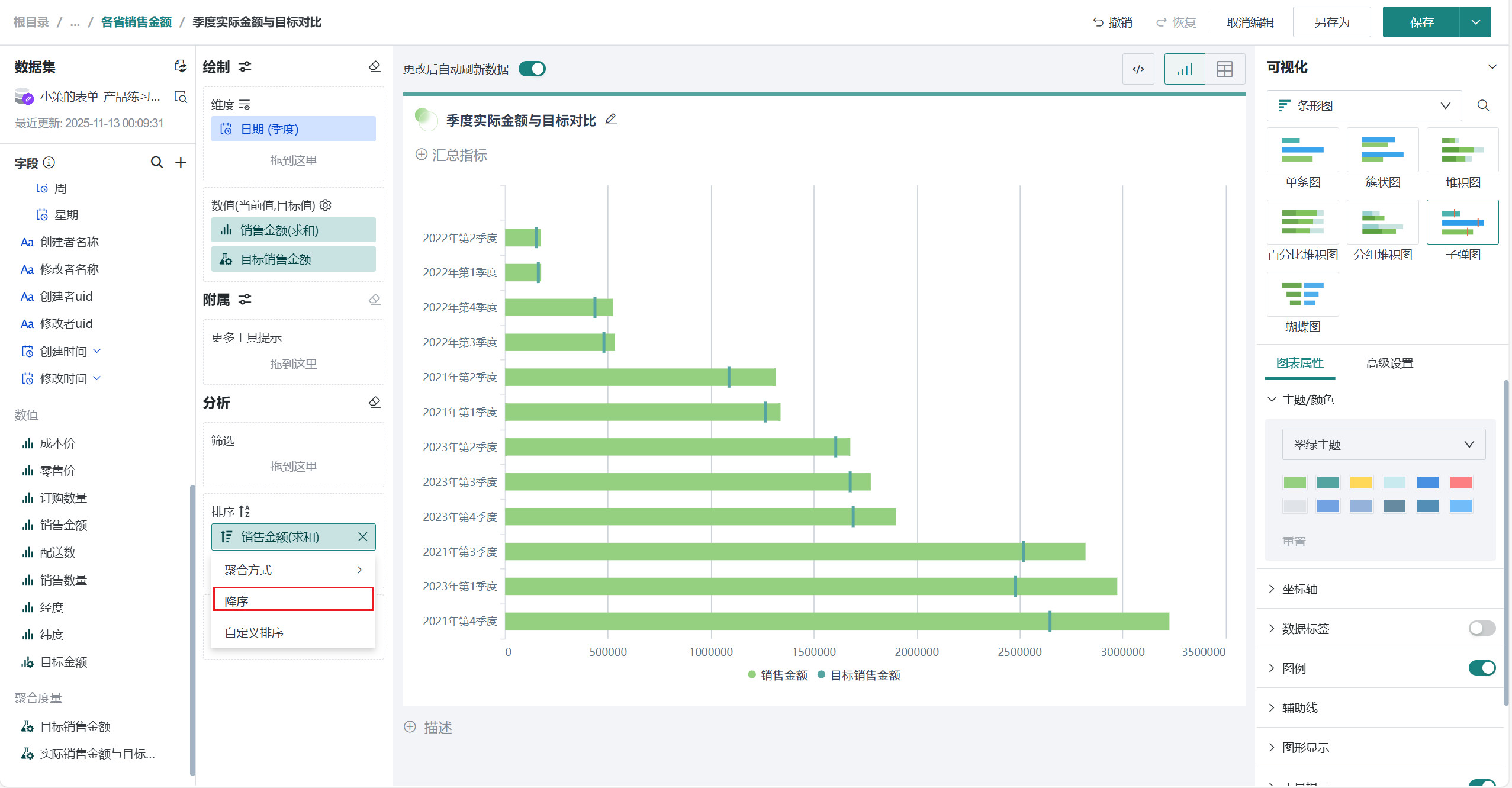
Task: Click the add field plus icon
Action: pyautogui.click(x=181, y=162)
